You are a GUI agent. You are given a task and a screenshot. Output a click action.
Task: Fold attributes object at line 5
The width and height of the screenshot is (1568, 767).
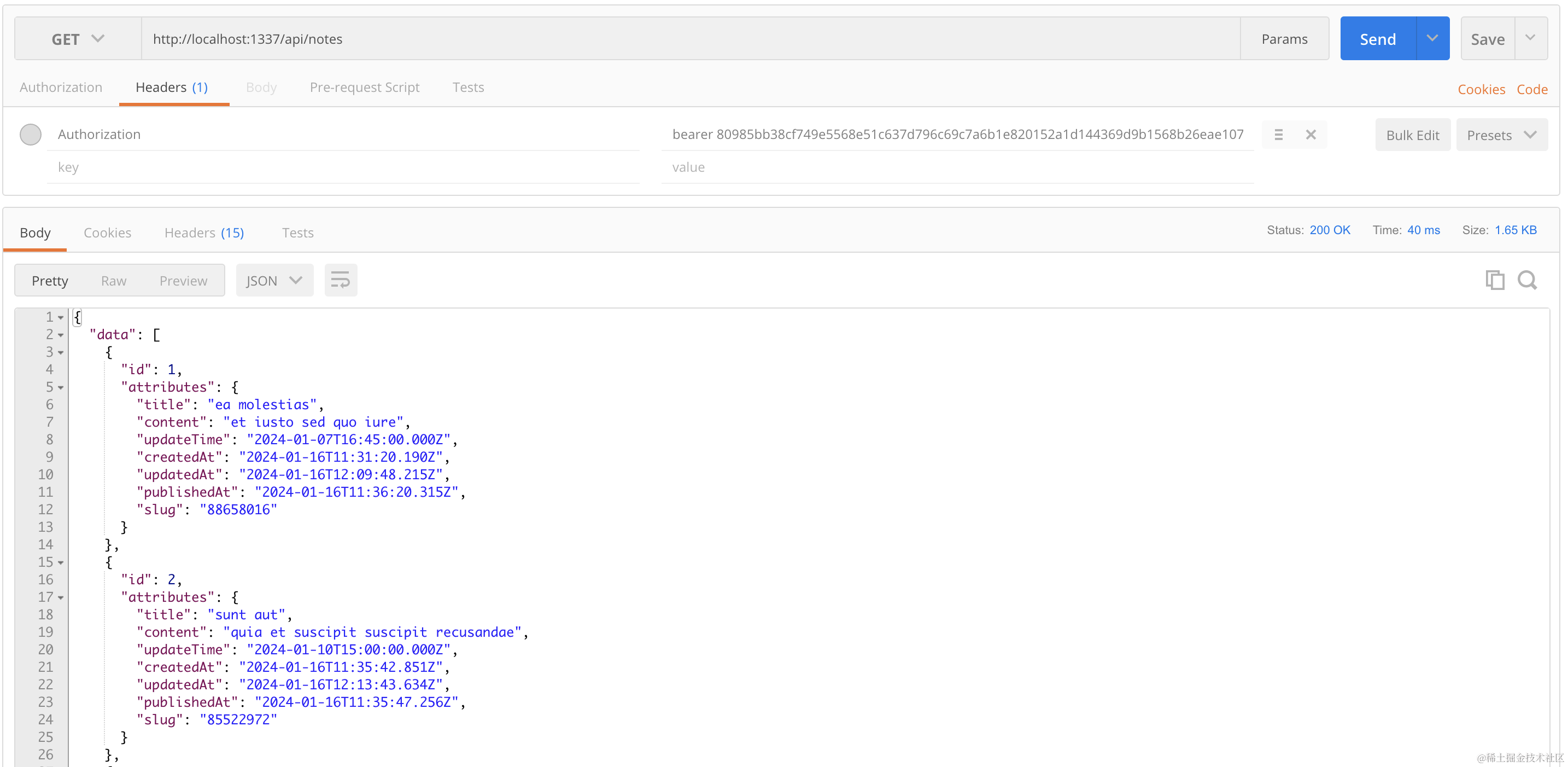coord(61,387)
